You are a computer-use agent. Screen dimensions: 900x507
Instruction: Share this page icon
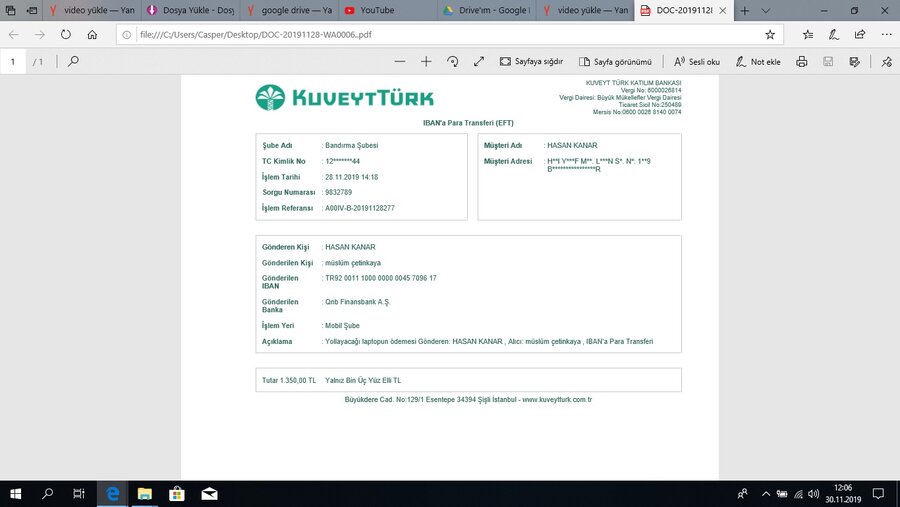(x=860, y=34)
